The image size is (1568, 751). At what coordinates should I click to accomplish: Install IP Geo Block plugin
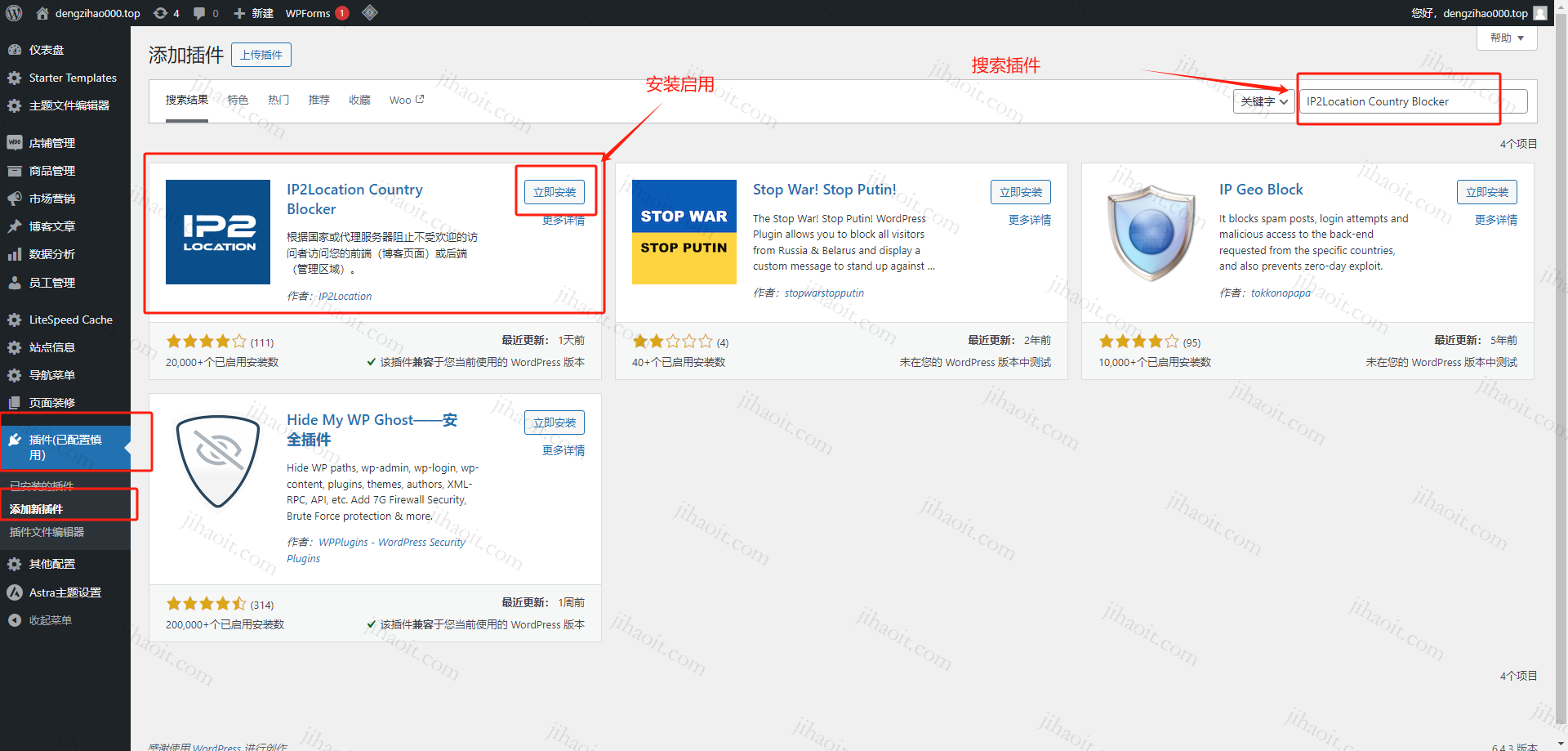[1487, 192]
